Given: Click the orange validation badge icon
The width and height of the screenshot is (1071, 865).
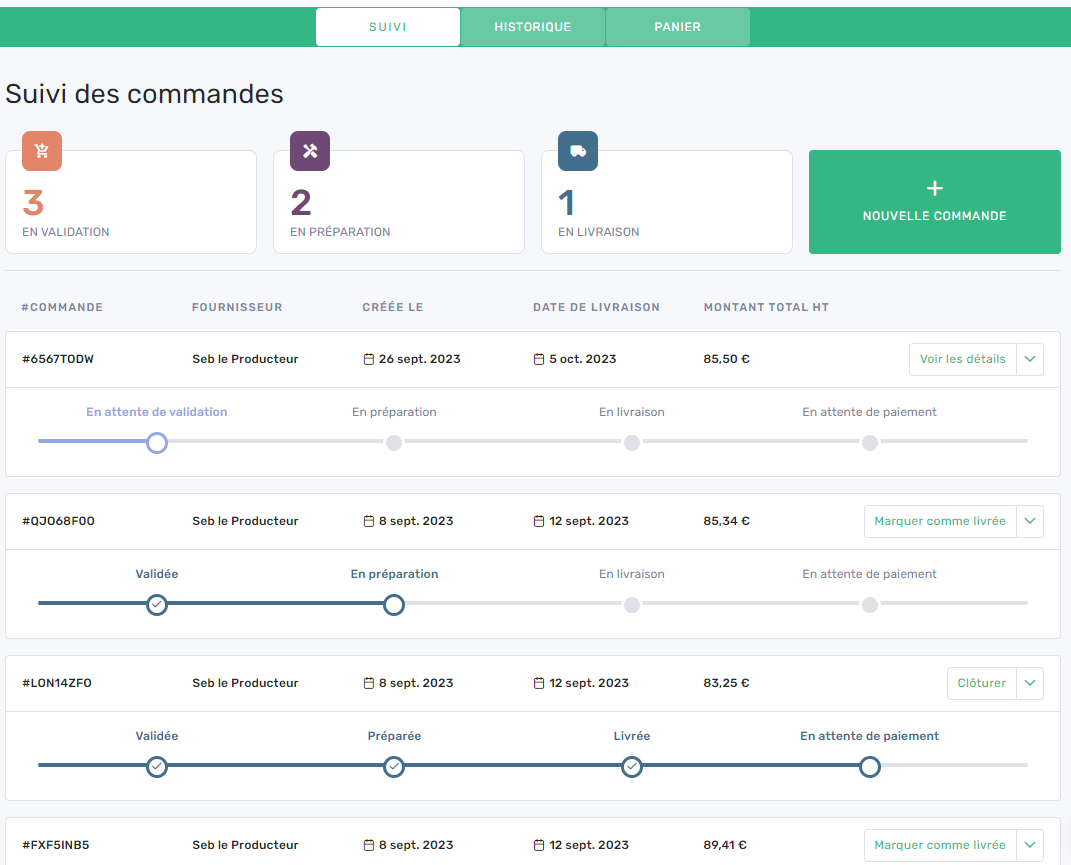Looking at the screenshot, I should (41, 151).
